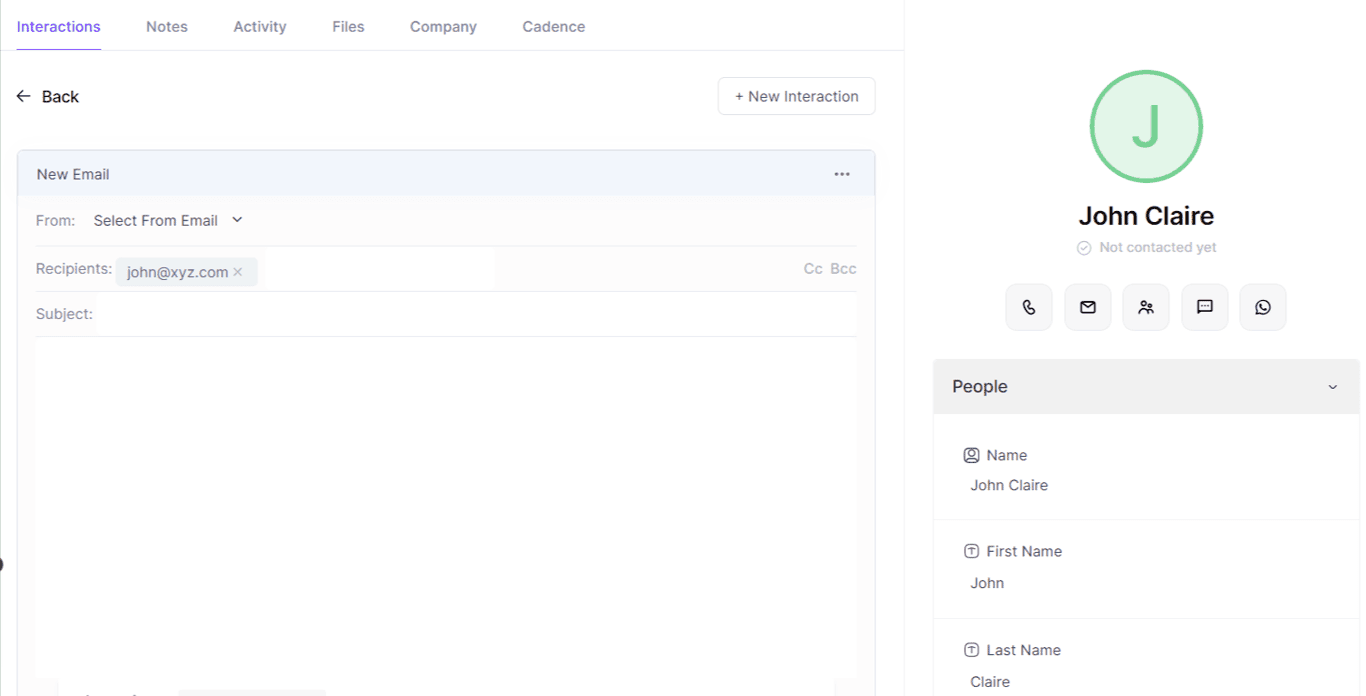Open the email action icon

(1087, 307)
